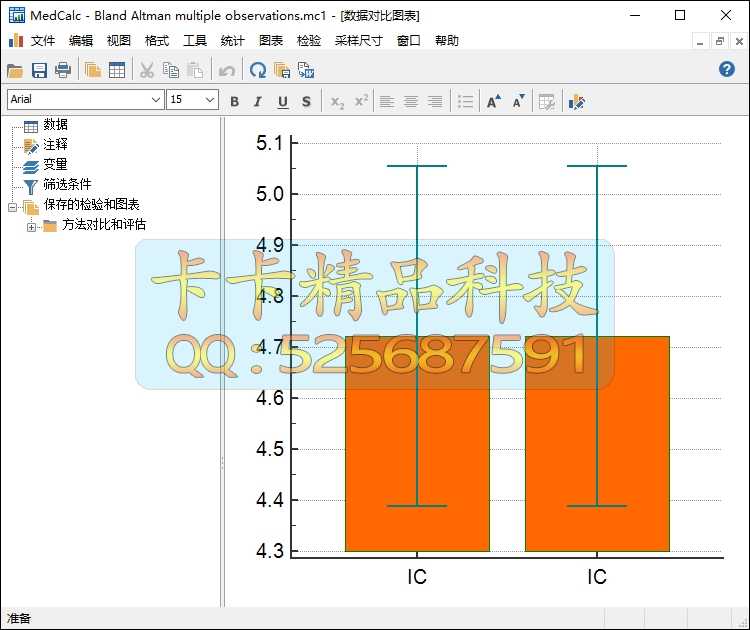Image resolution: width=750 pixels, height=630 pixels.
Task: Click the 5.1 y-axis label
Action: pos(270,143)
